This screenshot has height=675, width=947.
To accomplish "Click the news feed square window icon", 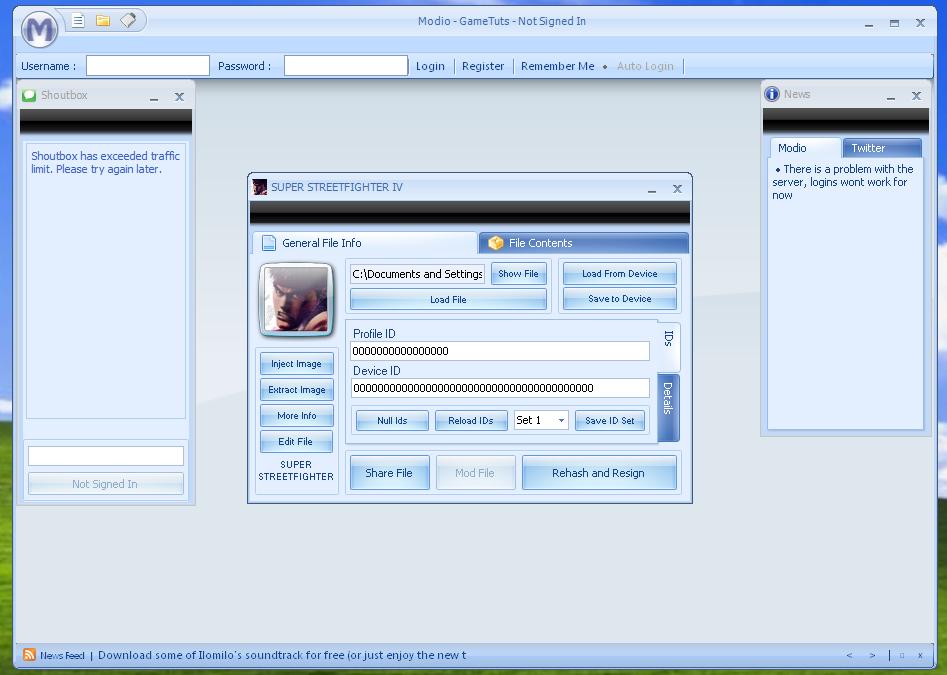I will coord(902,655).
